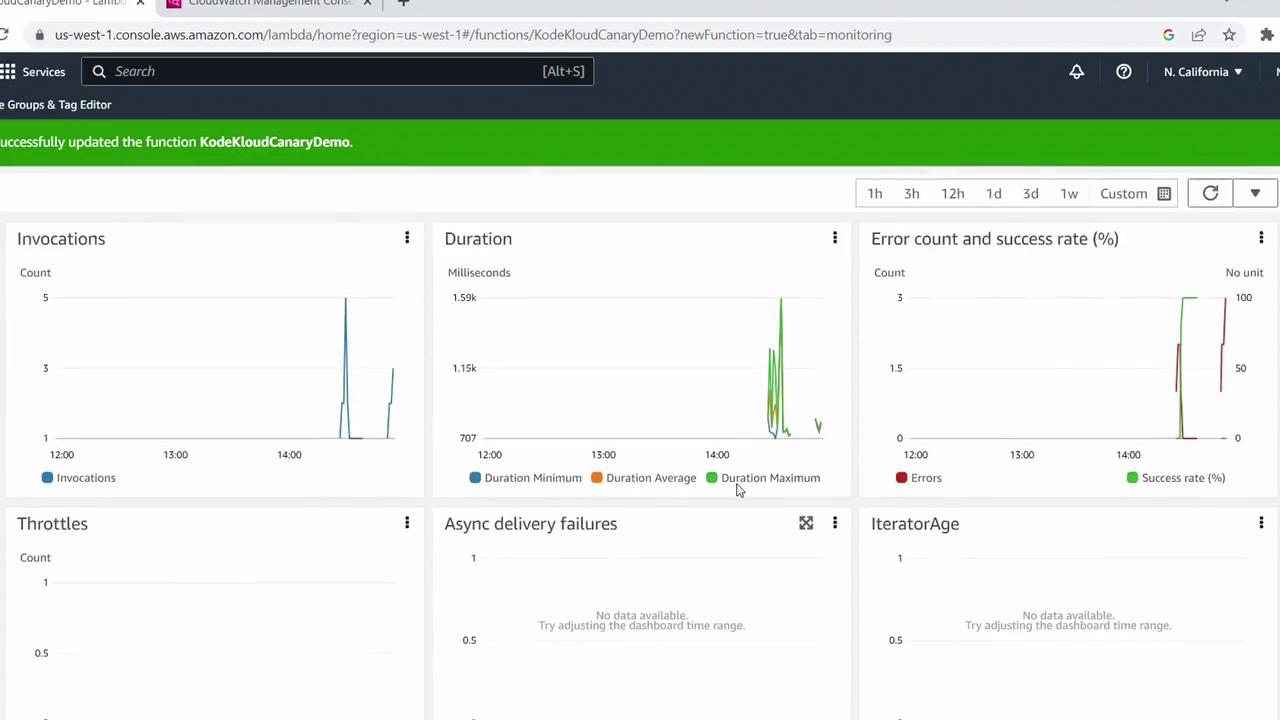1280x720 pixels.
Task: Expand Async delivery failures widget fullscreen
Action: coord(806,523)
